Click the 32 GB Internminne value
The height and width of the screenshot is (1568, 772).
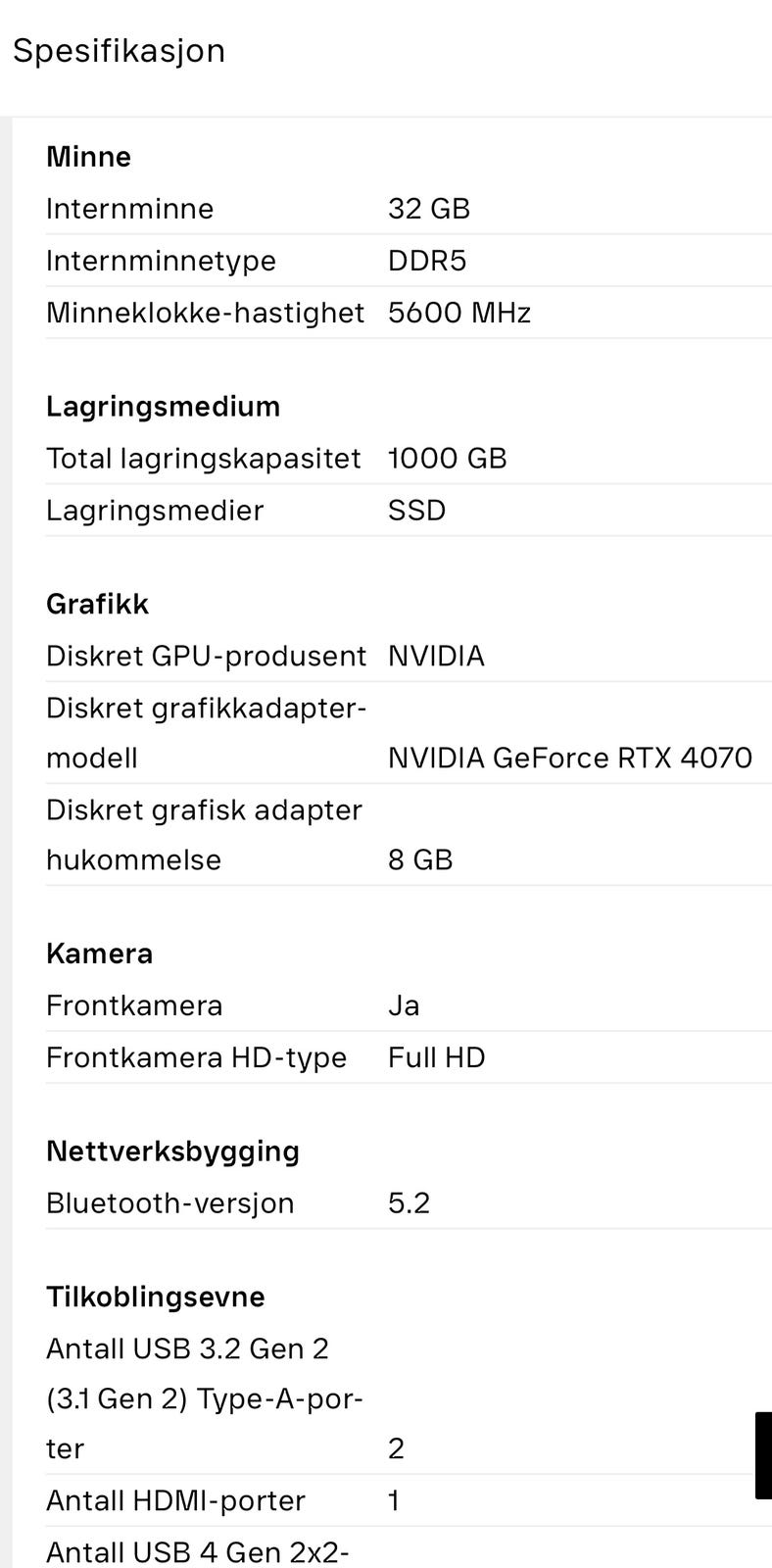pos(428,209)
